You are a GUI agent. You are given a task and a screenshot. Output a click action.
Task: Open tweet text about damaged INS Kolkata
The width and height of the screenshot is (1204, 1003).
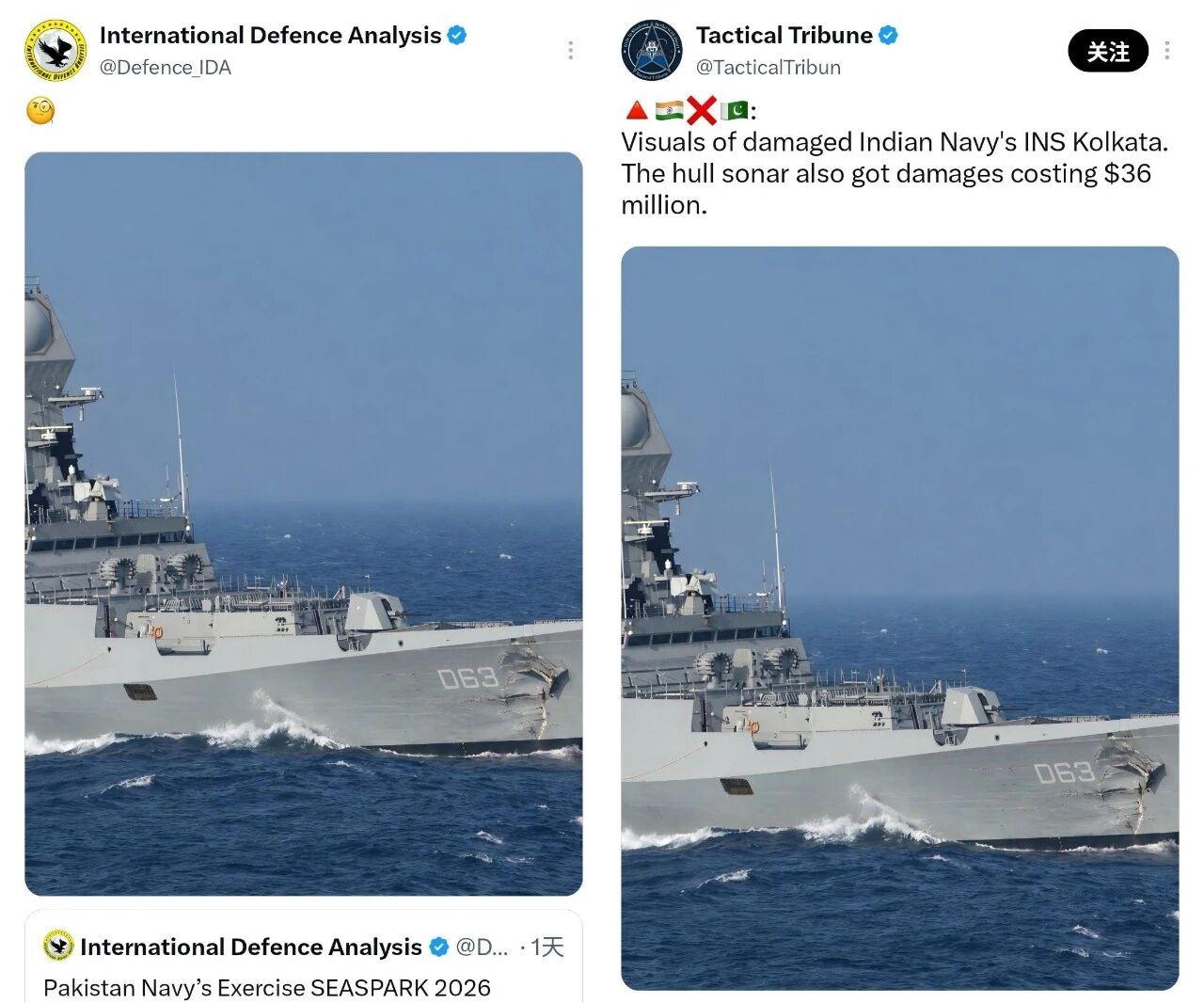895,173
